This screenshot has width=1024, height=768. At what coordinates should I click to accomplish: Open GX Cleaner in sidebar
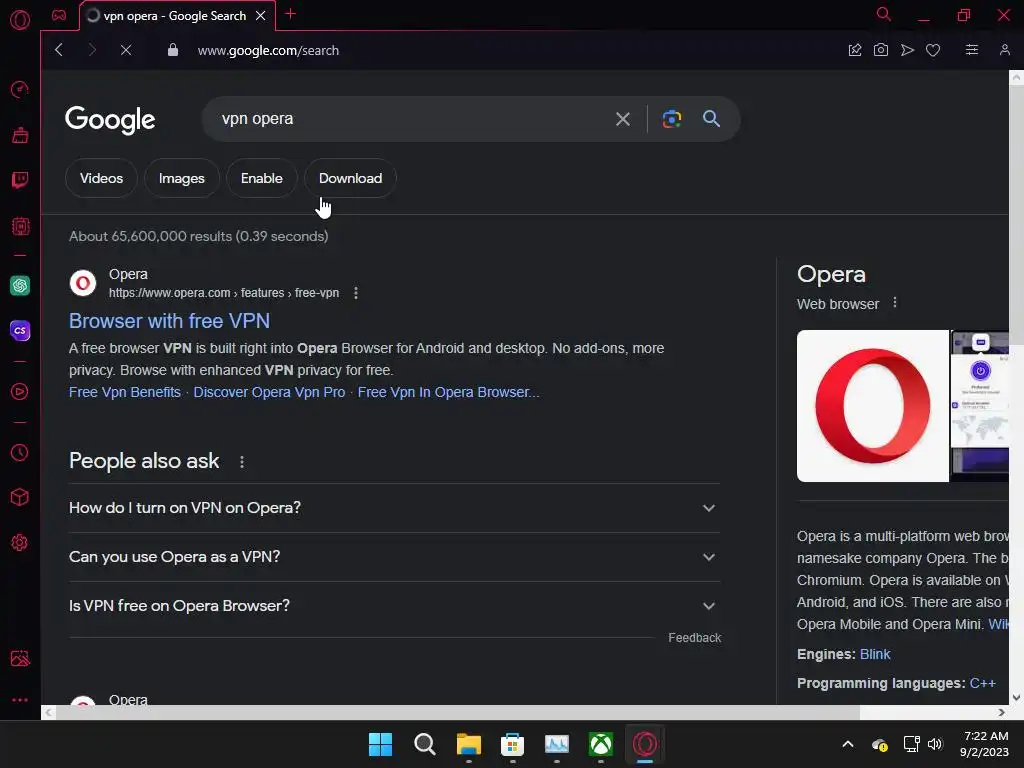click(20, 135)
